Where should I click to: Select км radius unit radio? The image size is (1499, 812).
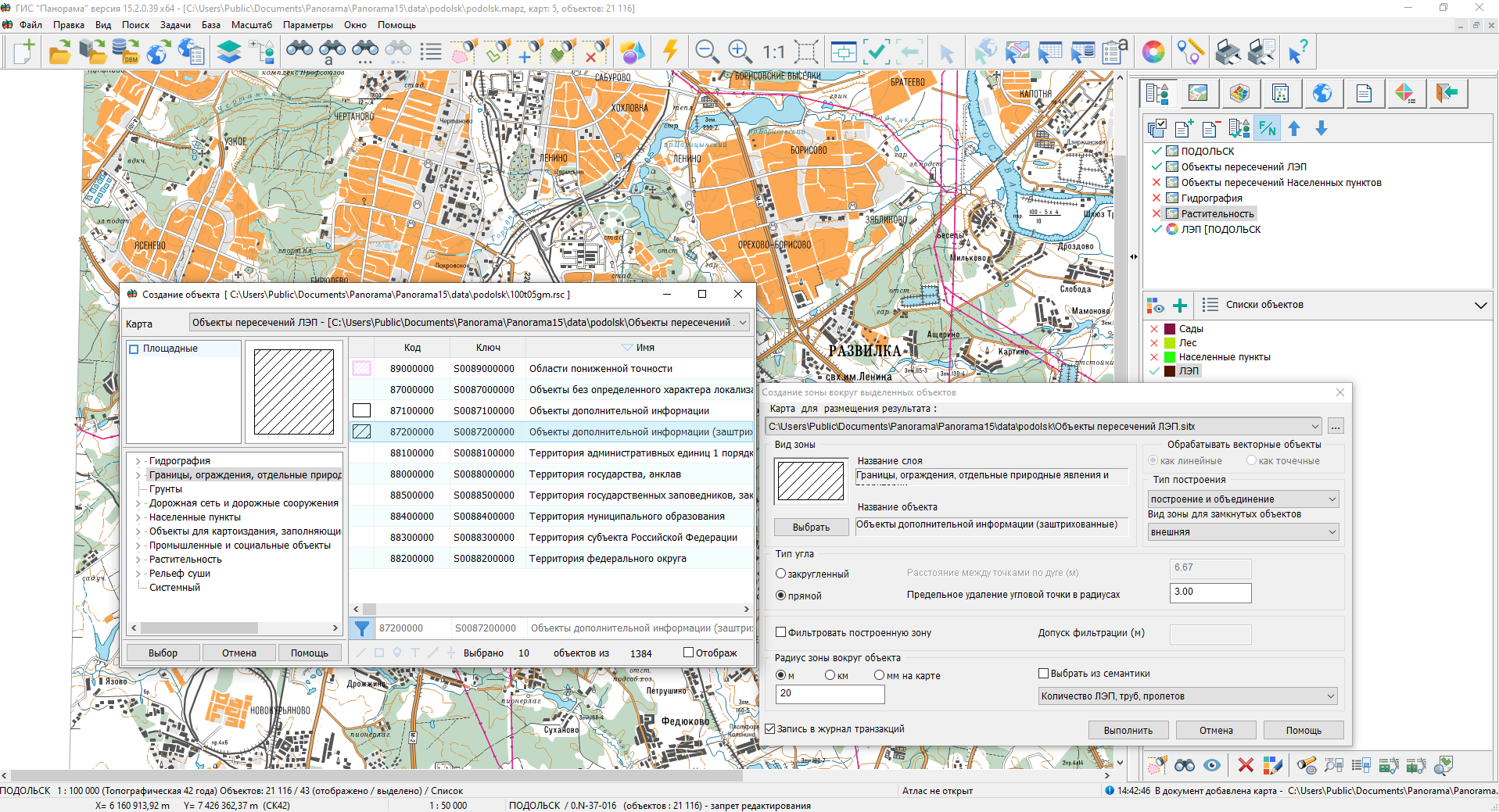[x=830, y=675]
